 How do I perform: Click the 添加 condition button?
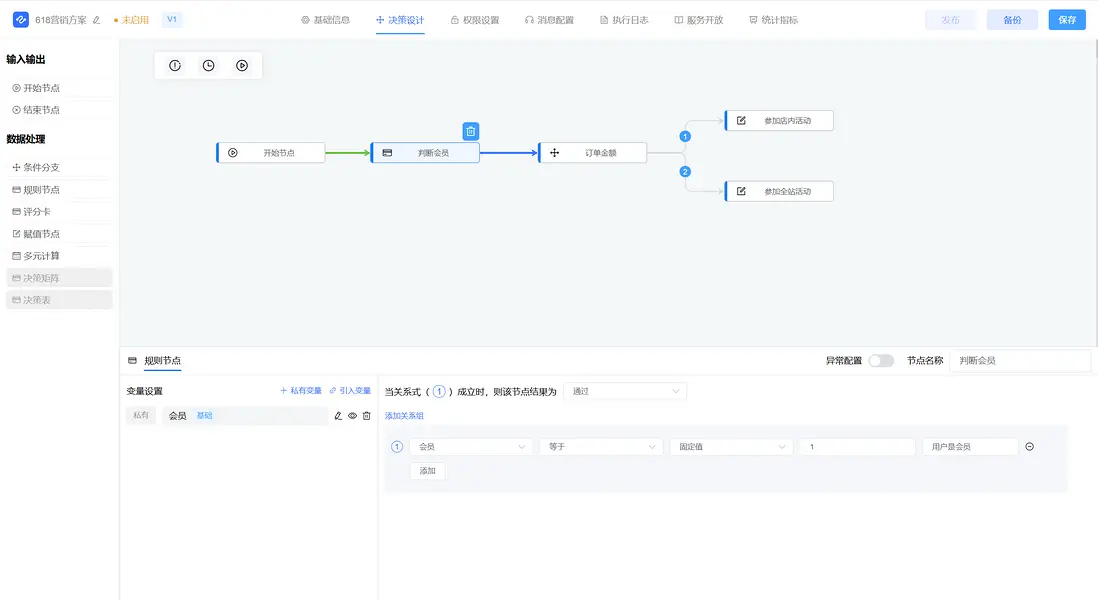tap(427, 471)
